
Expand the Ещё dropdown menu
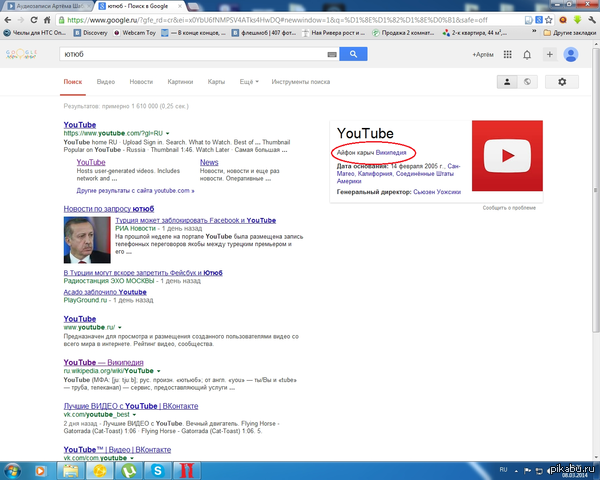pyautogui.click(x=249, y=82)
